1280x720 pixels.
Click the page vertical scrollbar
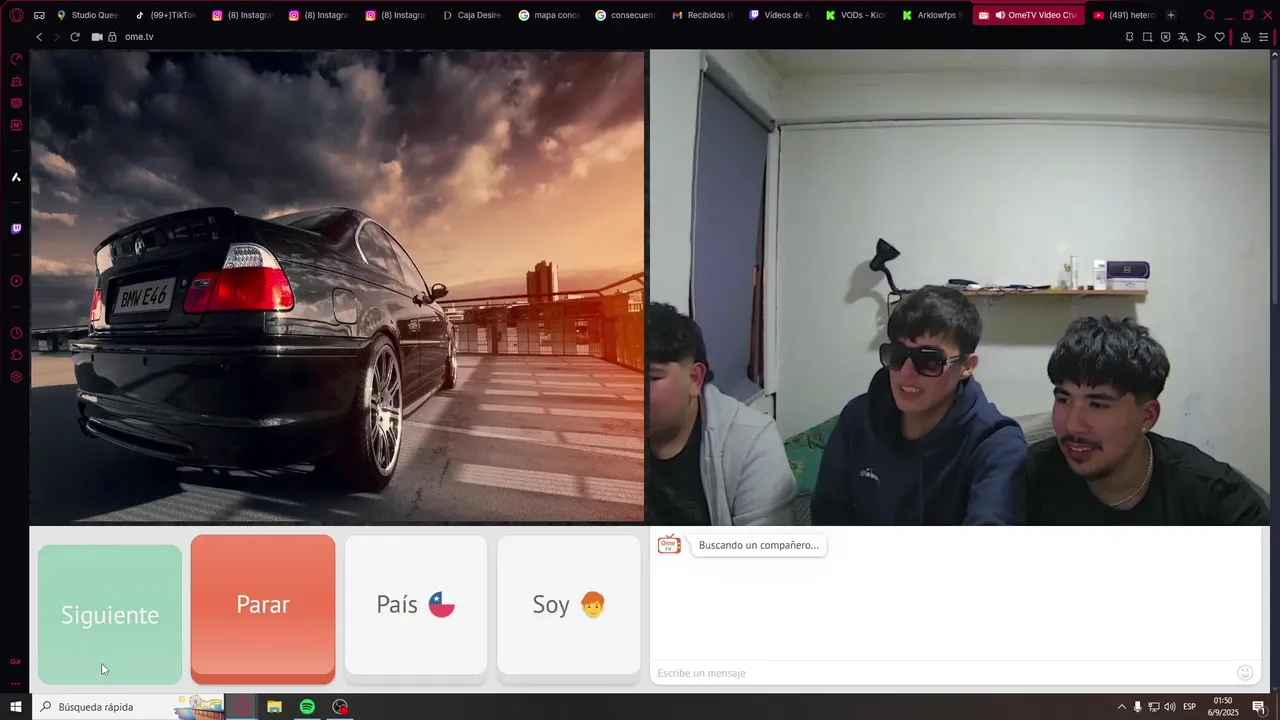pyautogui.click(x=1275, y=370)
